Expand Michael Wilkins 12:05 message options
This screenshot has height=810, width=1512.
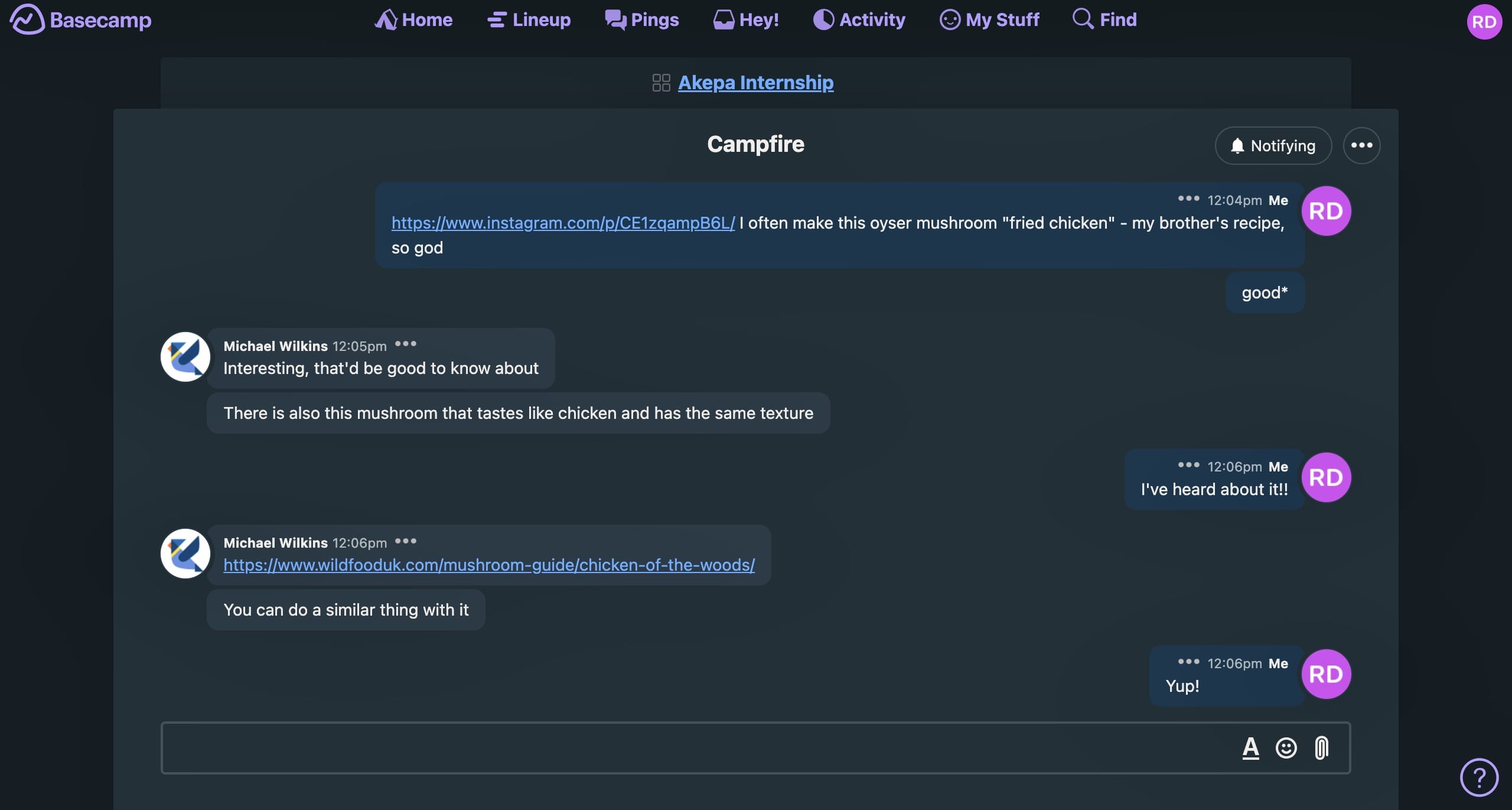(405, 346)
